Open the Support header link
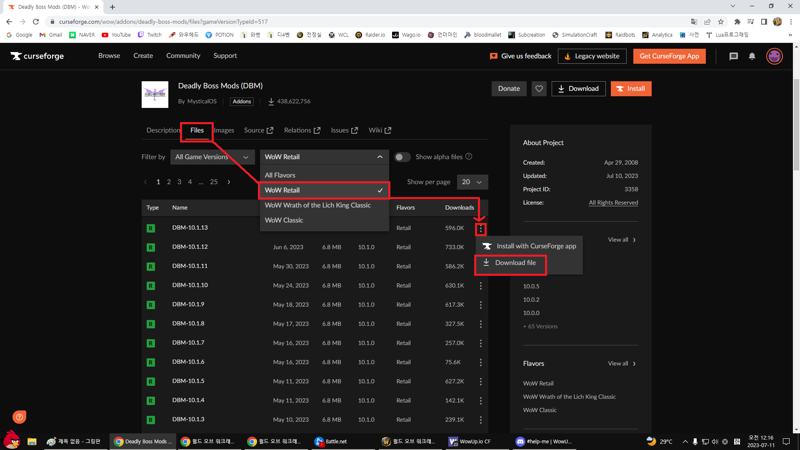This screenshot has height=450, width=800. (x=225, y=56)
